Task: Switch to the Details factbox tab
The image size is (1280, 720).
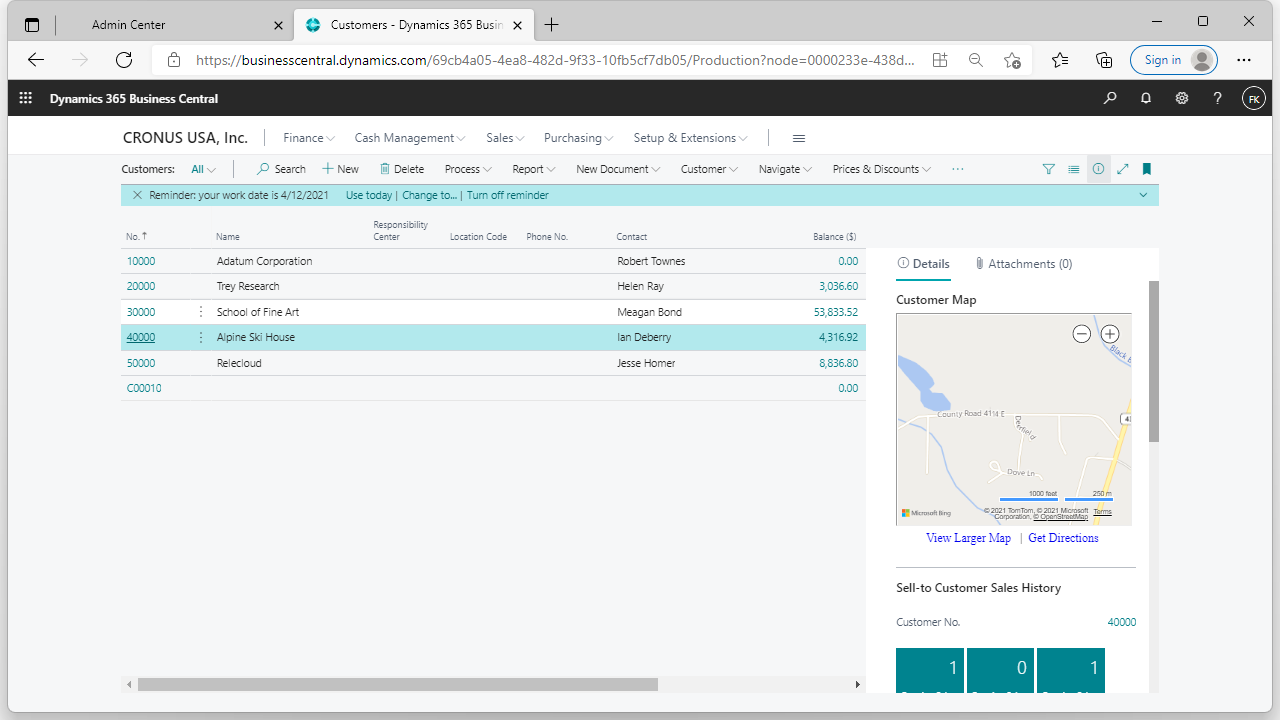Action: (x=923, y=264)
